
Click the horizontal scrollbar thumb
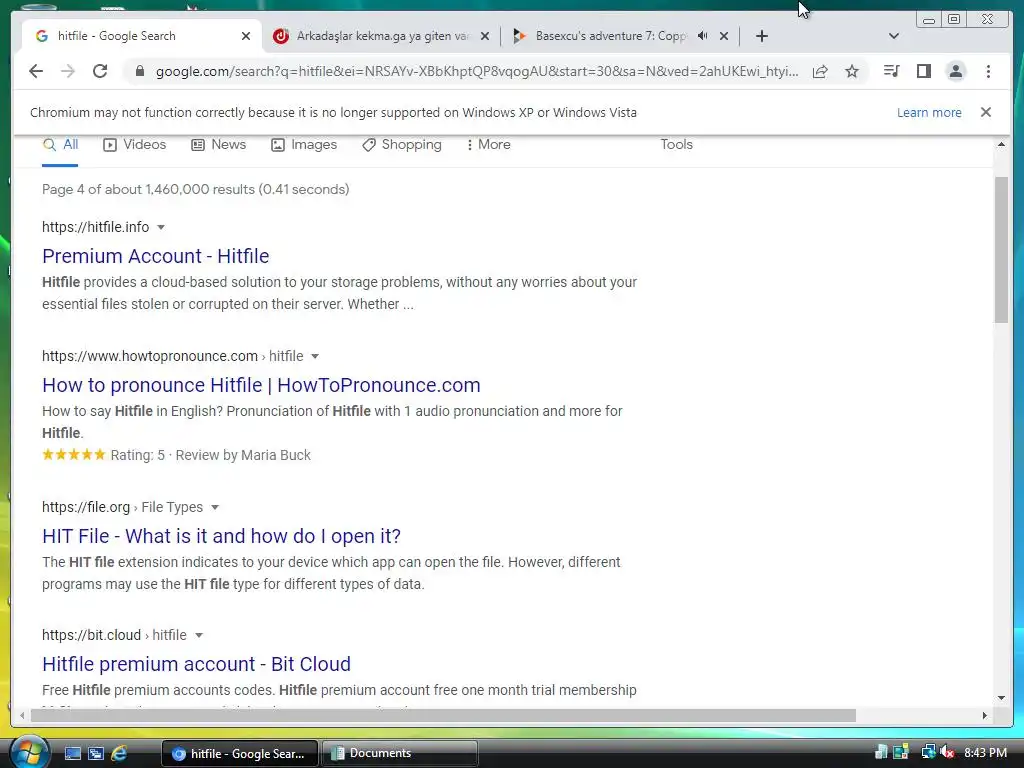(443, 716)
